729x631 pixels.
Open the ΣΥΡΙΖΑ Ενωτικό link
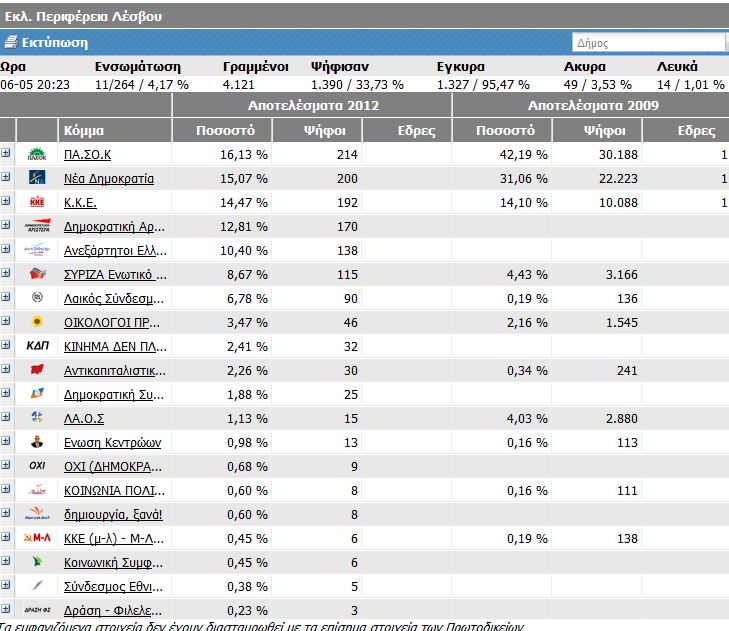115,275
